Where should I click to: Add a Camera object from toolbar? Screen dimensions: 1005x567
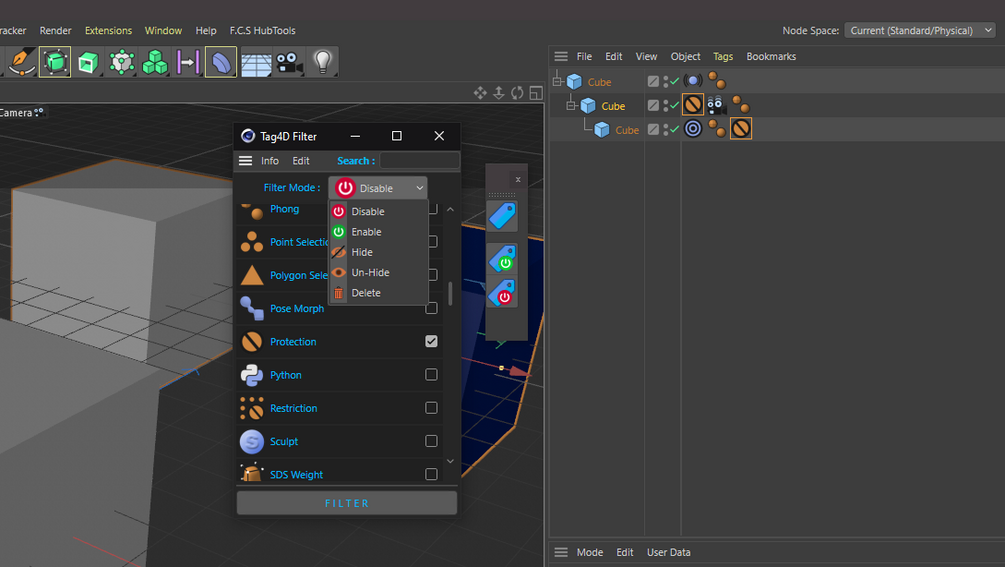coord(289,62)
